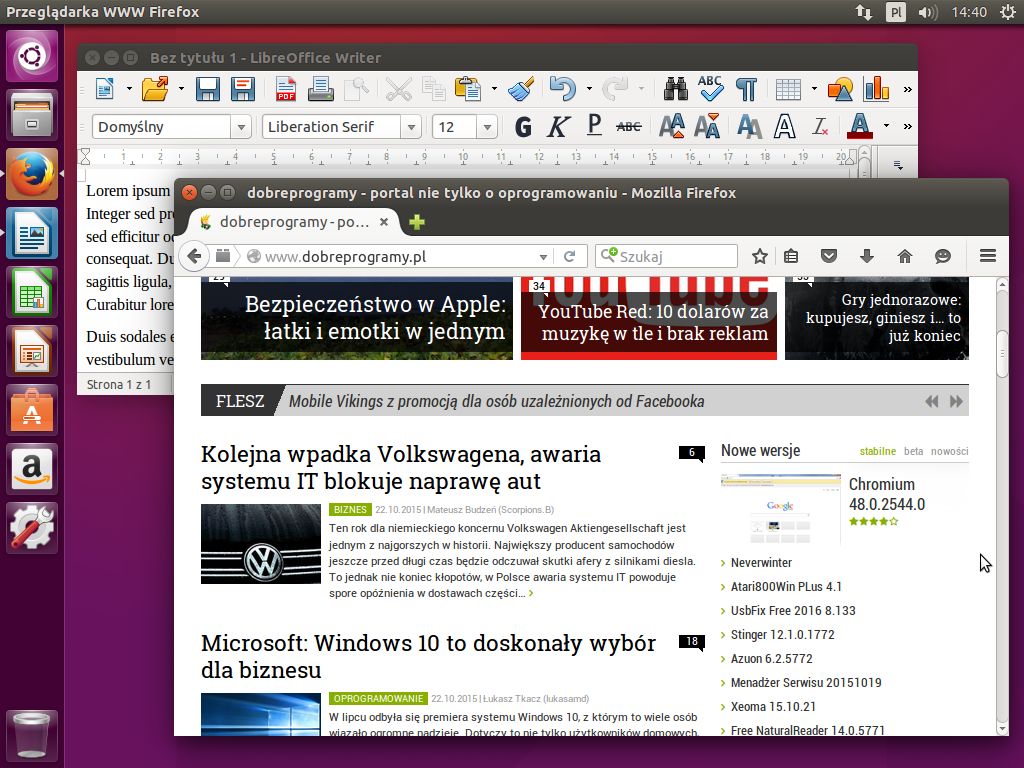The image size is (1024, 768).
Task: Toggle italic K button in Writer
Action: 558,126
